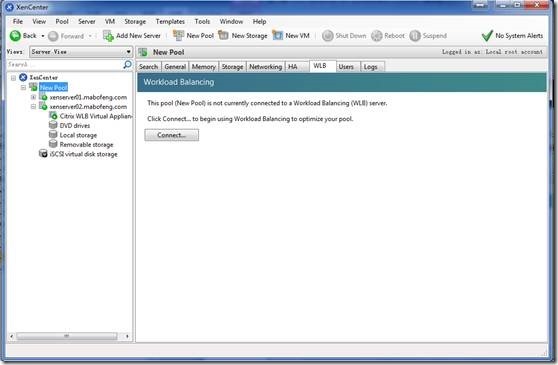Collapse the xenserver02.mabofeng.com node

33,106
